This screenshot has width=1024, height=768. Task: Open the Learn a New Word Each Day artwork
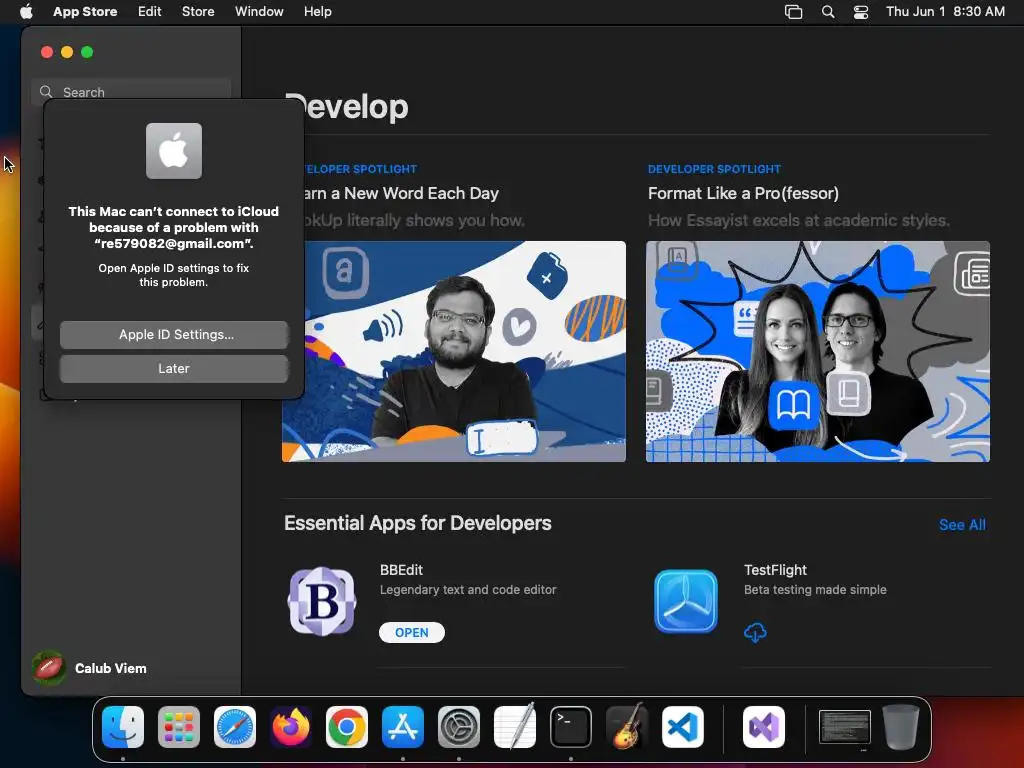click(453, 351)
